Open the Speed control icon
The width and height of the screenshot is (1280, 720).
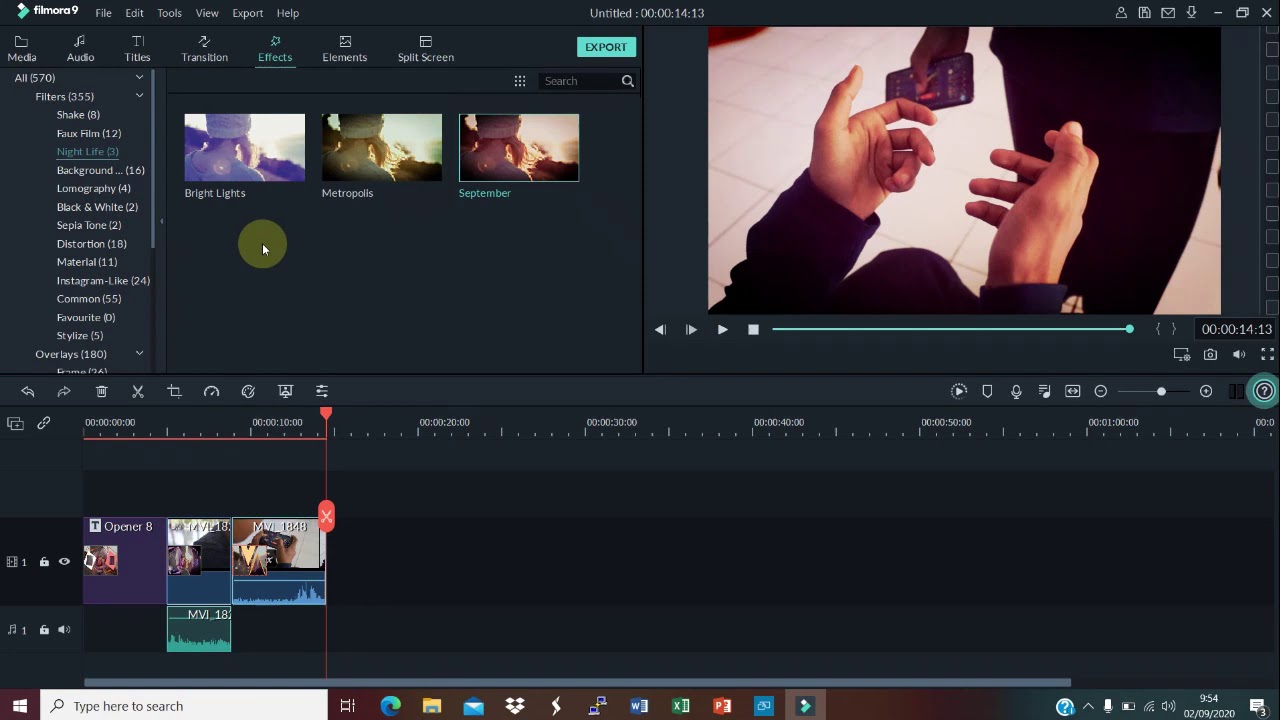211,391
